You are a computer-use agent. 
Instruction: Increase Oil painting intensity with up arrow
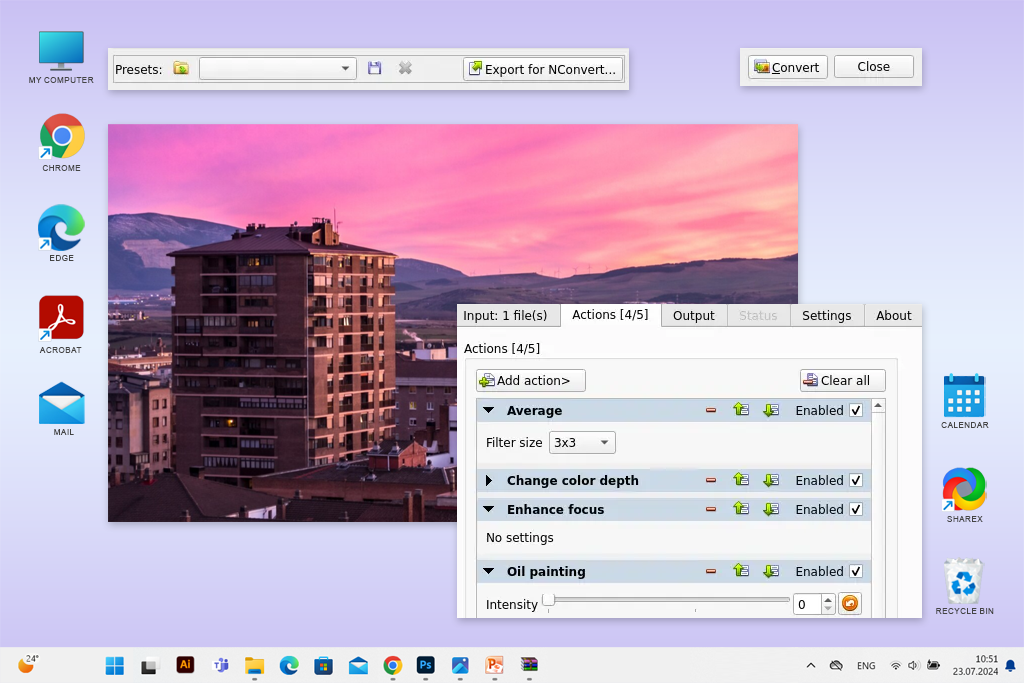click(x=828, y=599)
